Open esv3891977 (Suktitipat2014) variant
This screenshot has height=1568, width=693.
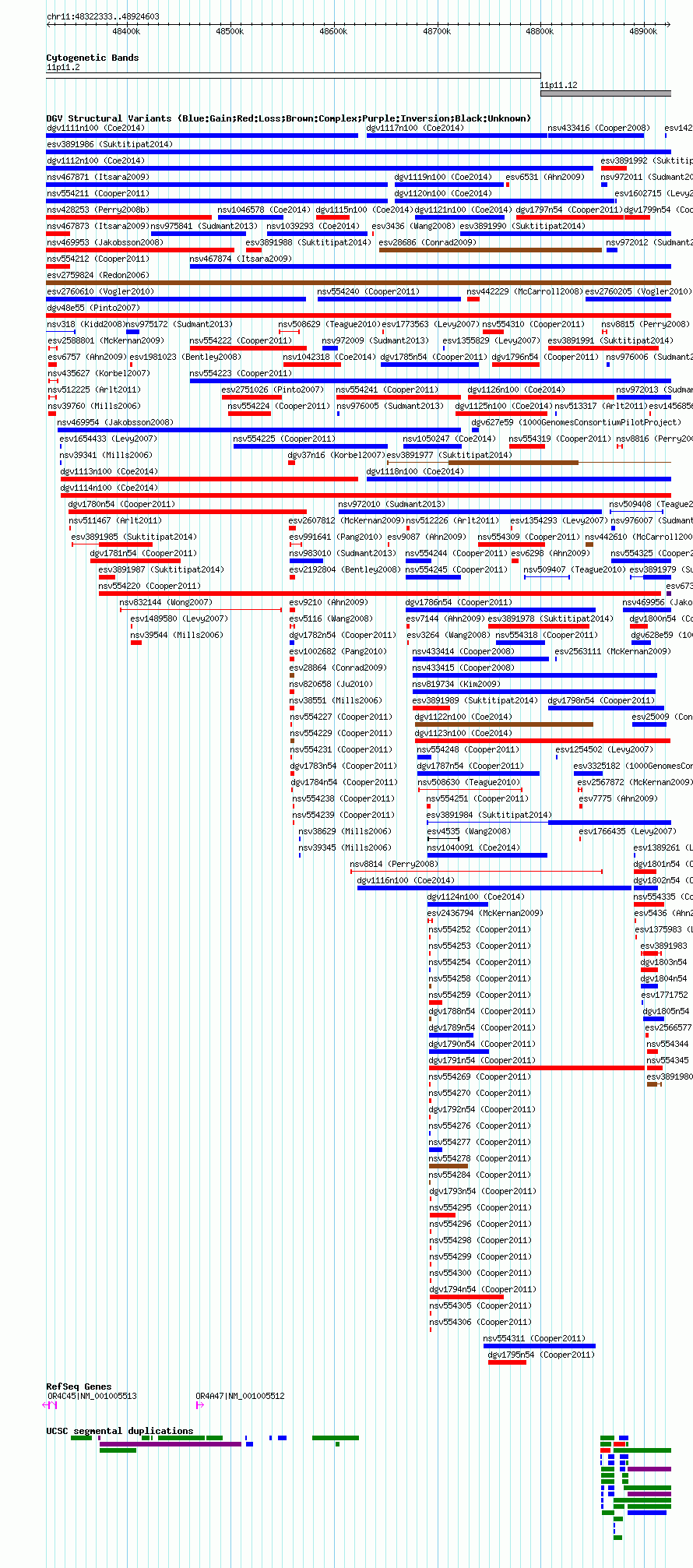point(529,463)
